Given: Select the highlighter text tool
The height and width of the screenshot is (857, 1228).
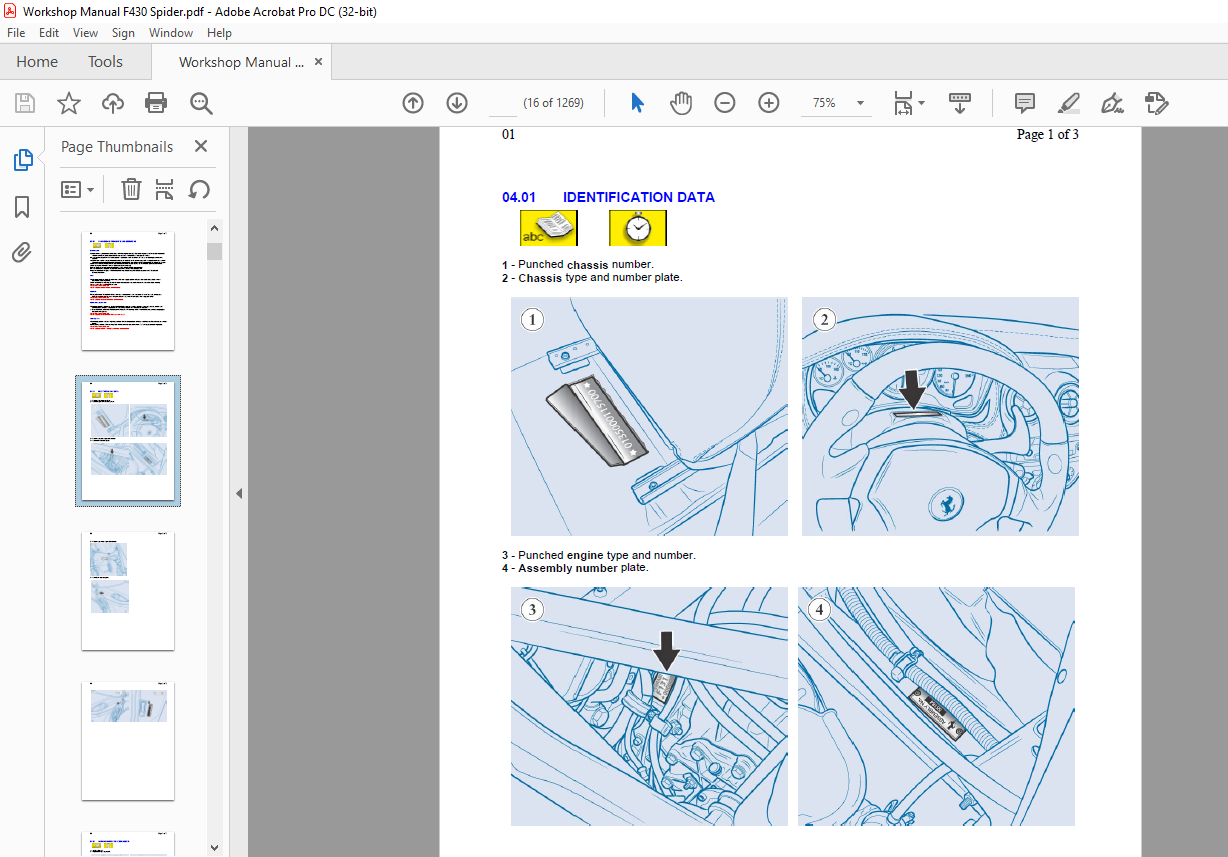Looking at the screenshot, I should (x=1069, y=103).
